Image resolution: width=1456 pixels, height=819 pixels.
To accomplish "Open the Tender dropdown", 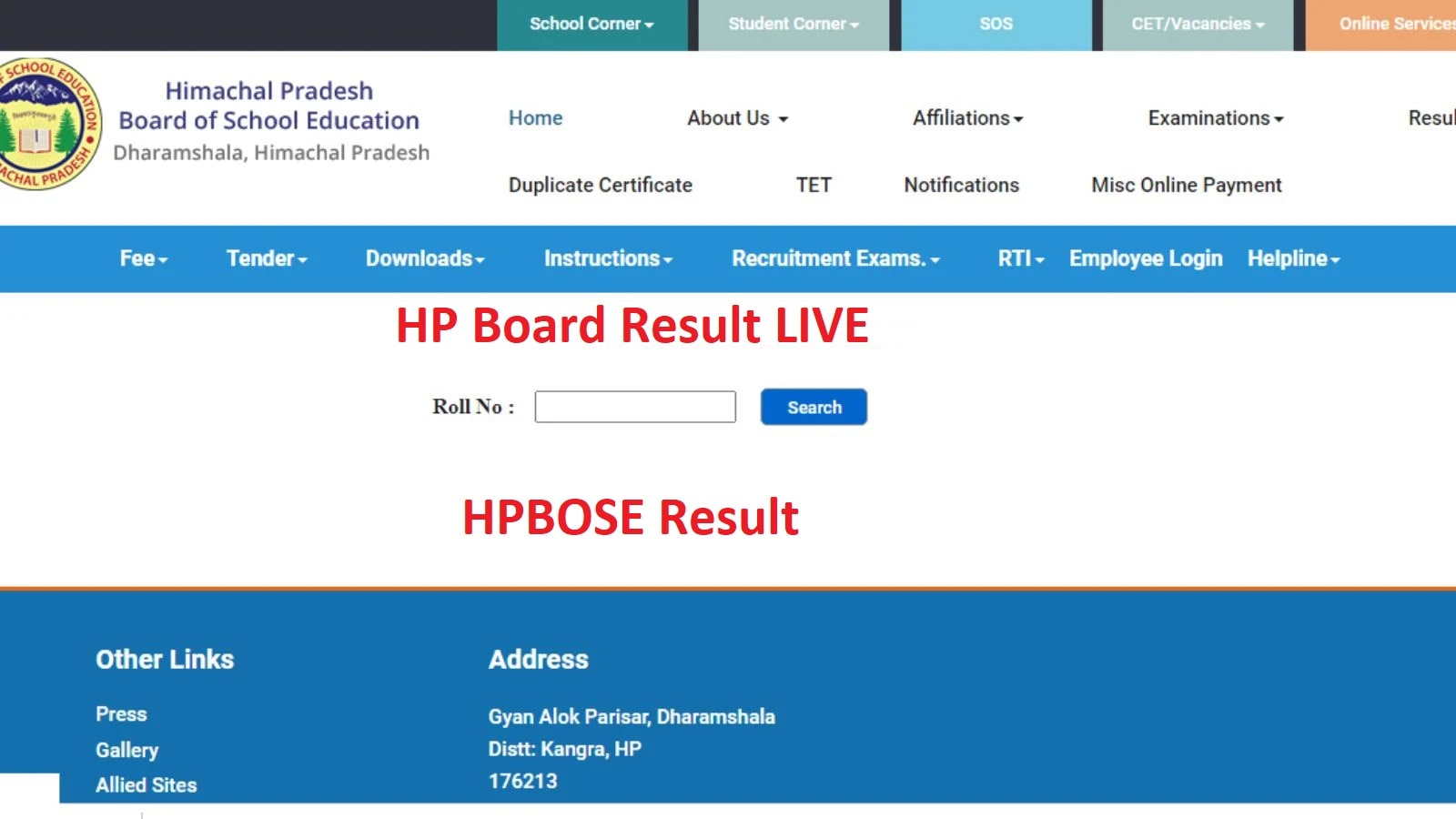I will pyautogui.click(x=266, y=258).
